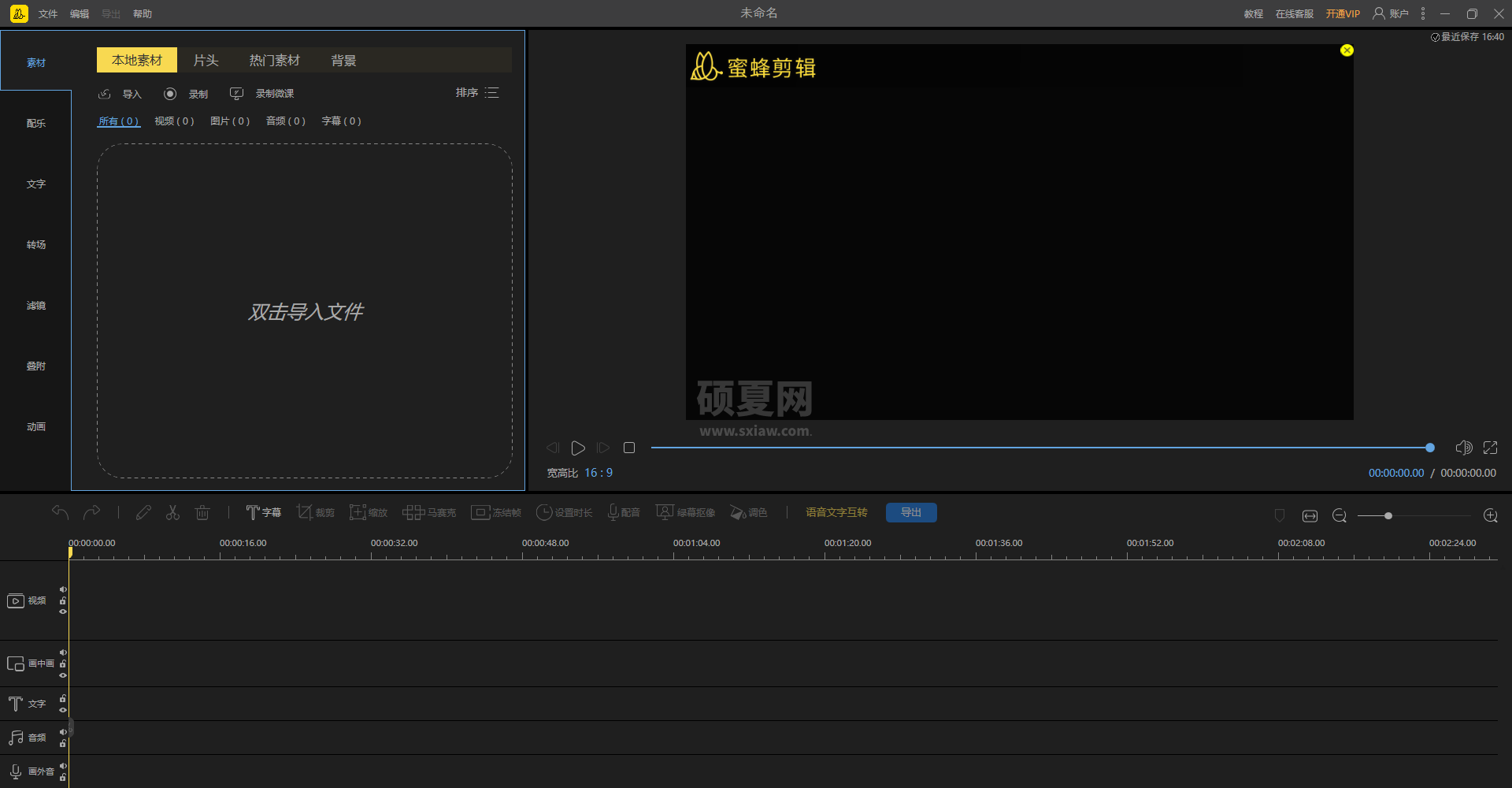Open the 调色 color grading tool
This screenshot has width=1512, height=788.
coord(748,512)
